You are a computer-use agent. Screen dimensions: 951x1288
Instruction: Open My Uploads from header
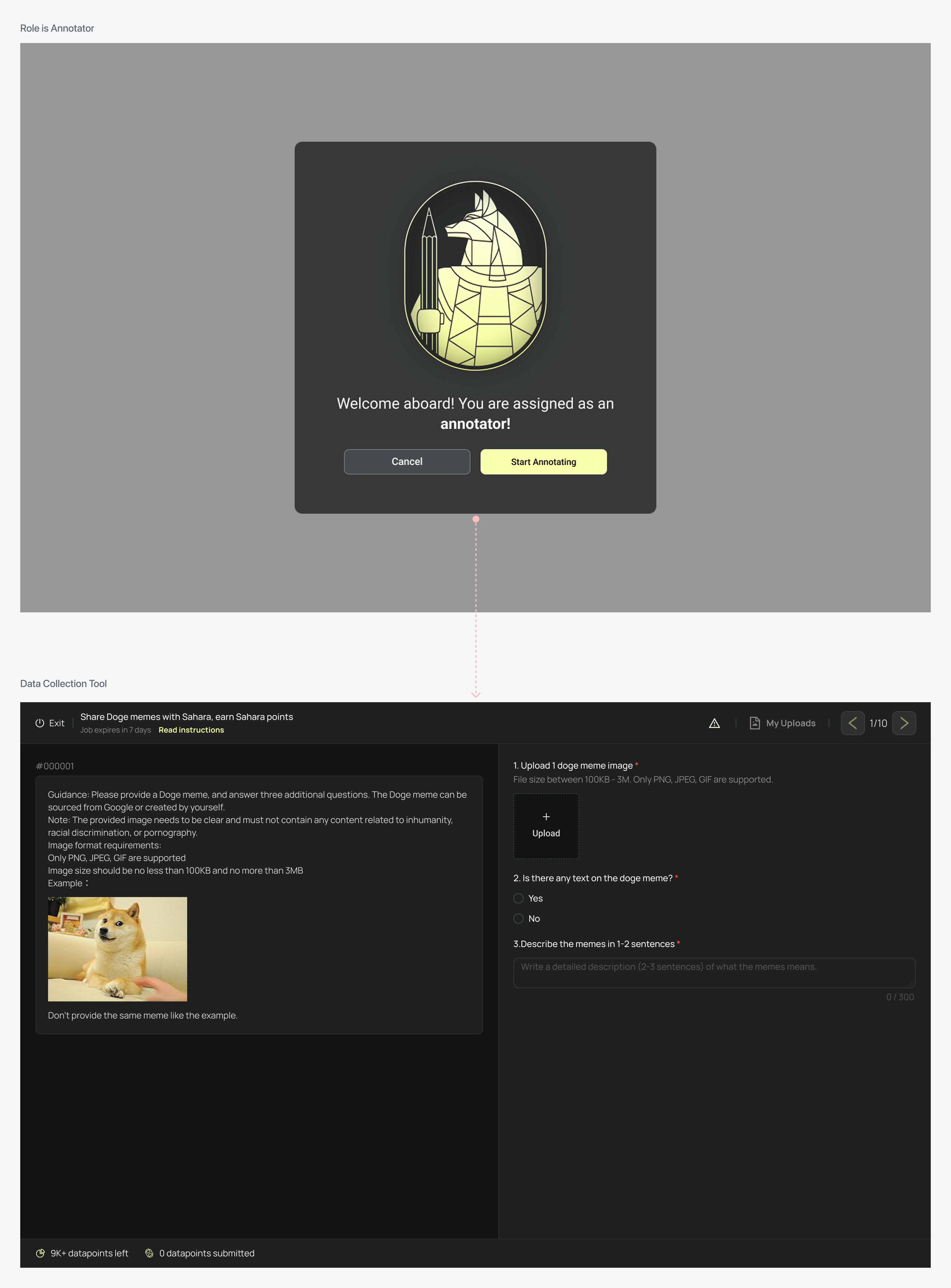coord(790,723)
